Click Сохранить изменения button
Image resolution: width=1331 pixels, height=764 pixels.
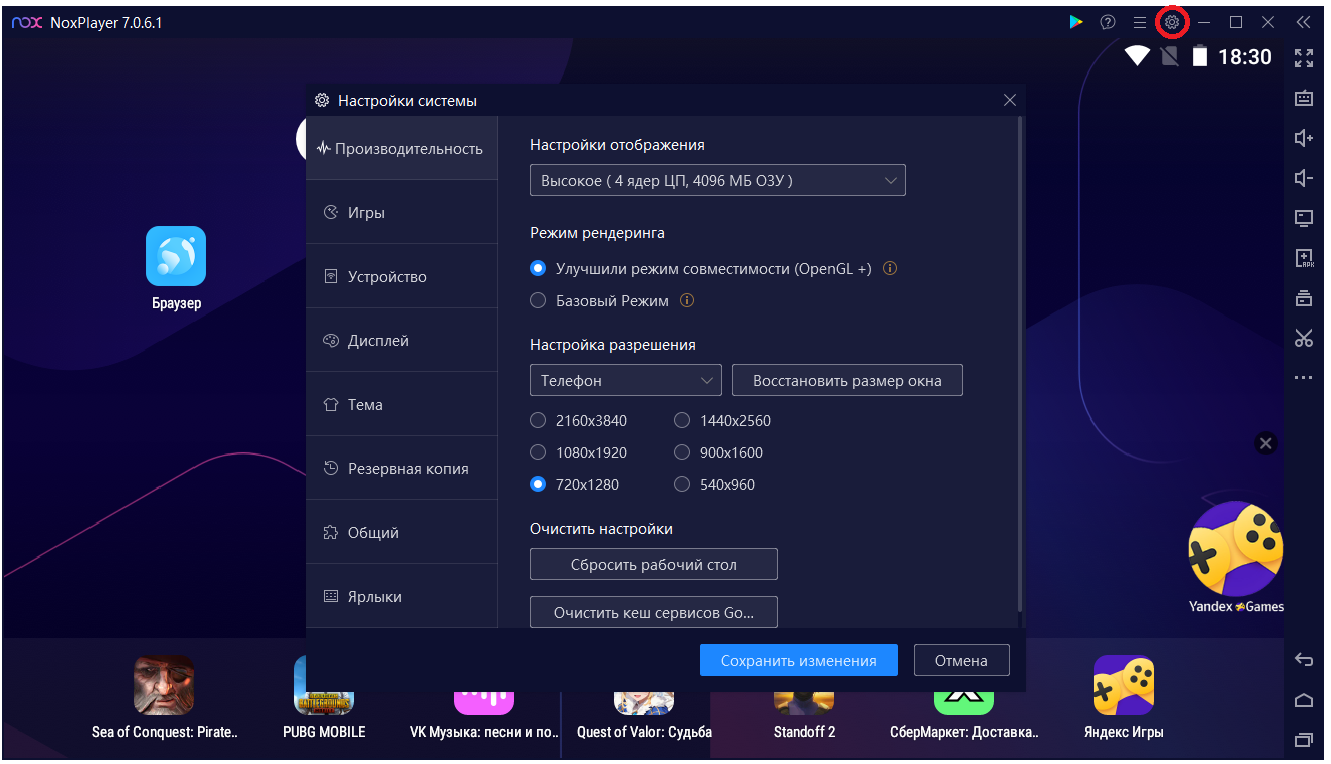pyautogui.click(x=798, y=661)
